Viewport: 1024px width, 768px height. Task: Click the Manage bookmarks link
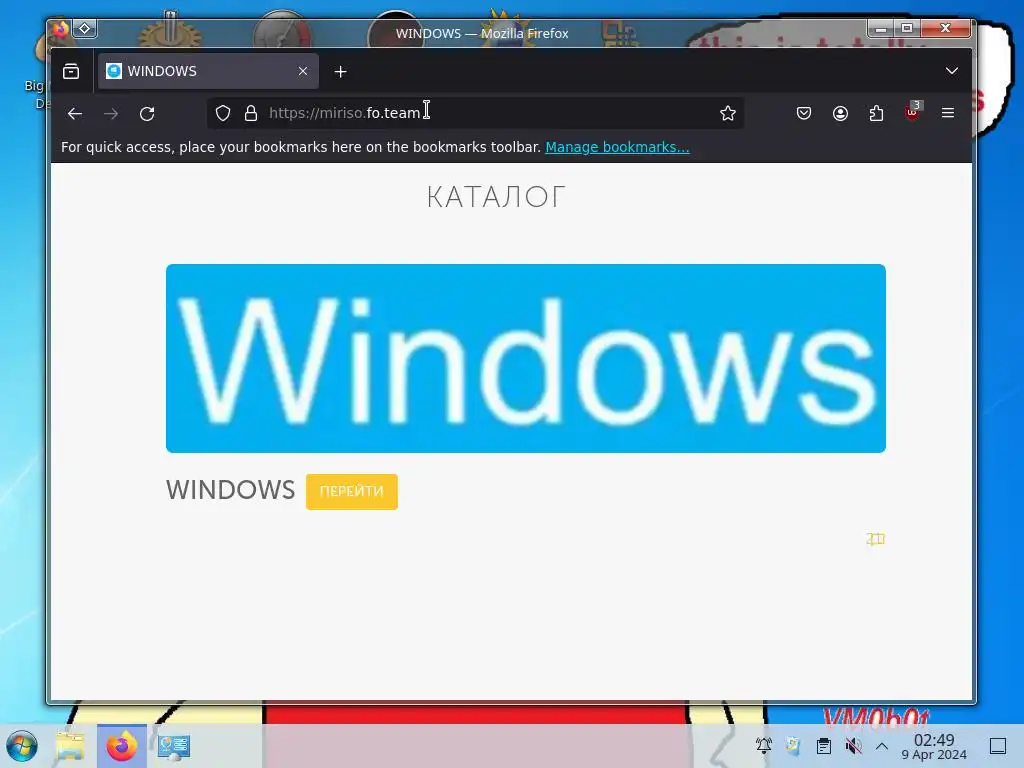pyautogui.click(x=617, y=147)
